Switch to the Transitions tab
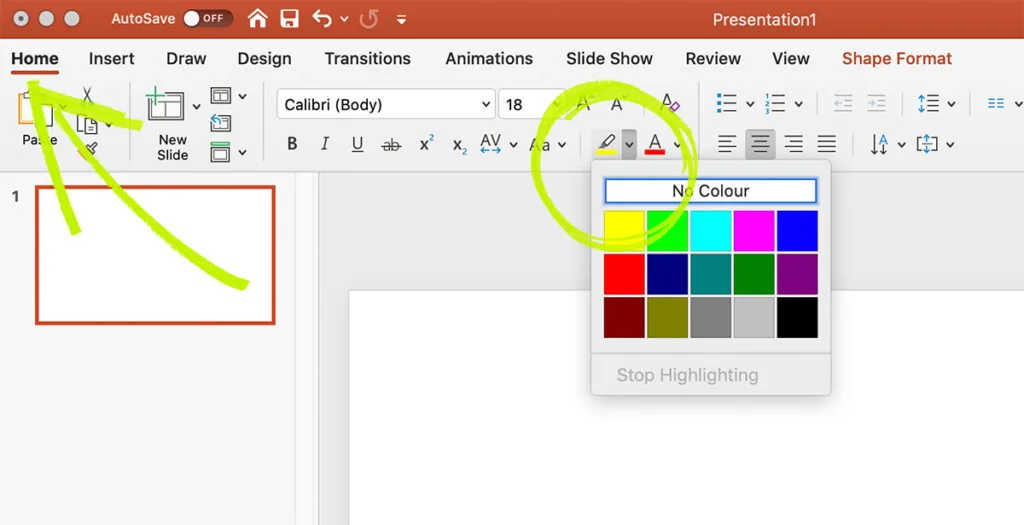Viewport: 1024px width, 525px height. [368, 59]
